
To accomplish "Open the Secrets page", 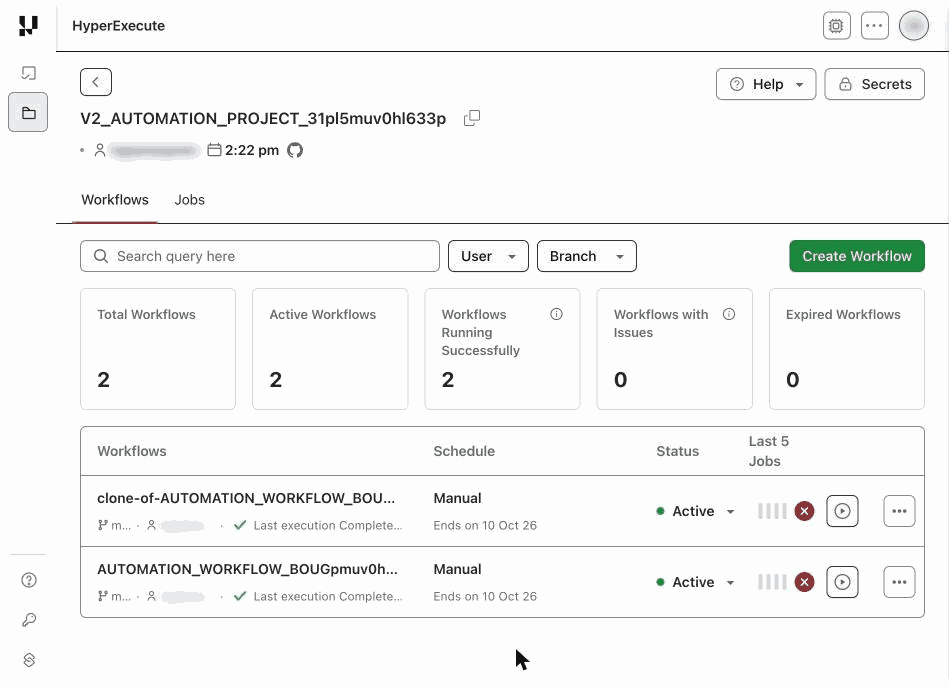I will click(874, 84).
